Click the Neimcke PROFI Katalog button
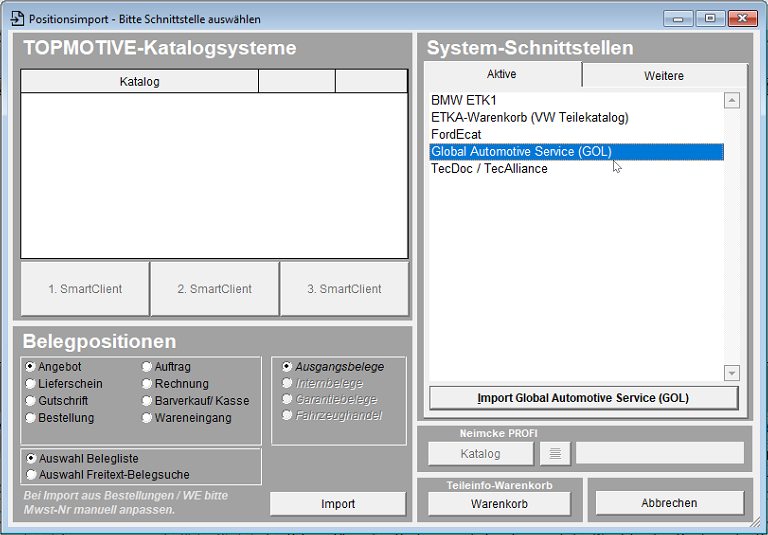768x535 pixels. coord(480,454)
